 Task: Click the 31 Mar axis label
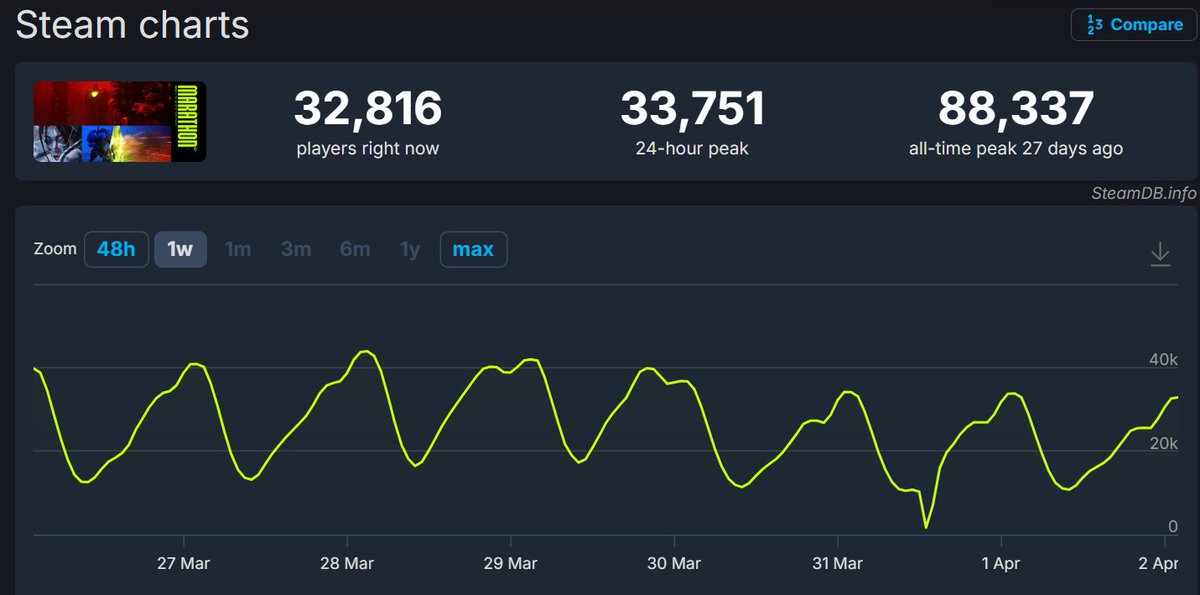[x=836, y=563]
